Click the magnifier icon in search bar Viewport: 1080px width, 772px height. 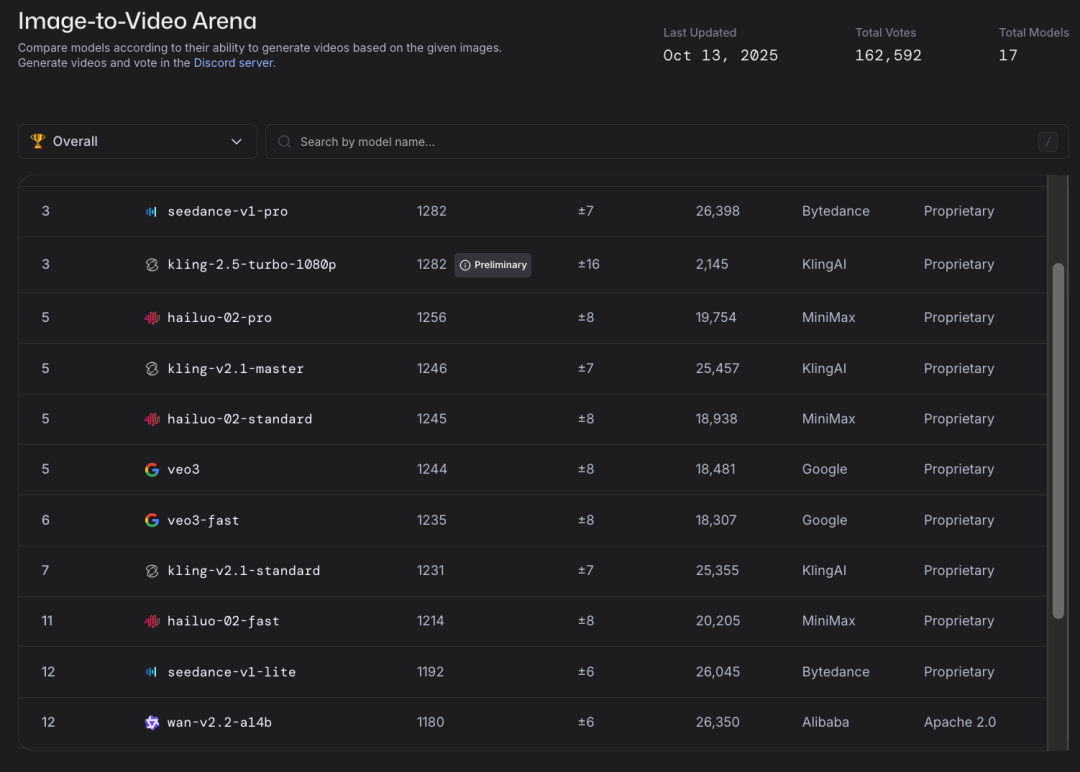tap(285, 142)
